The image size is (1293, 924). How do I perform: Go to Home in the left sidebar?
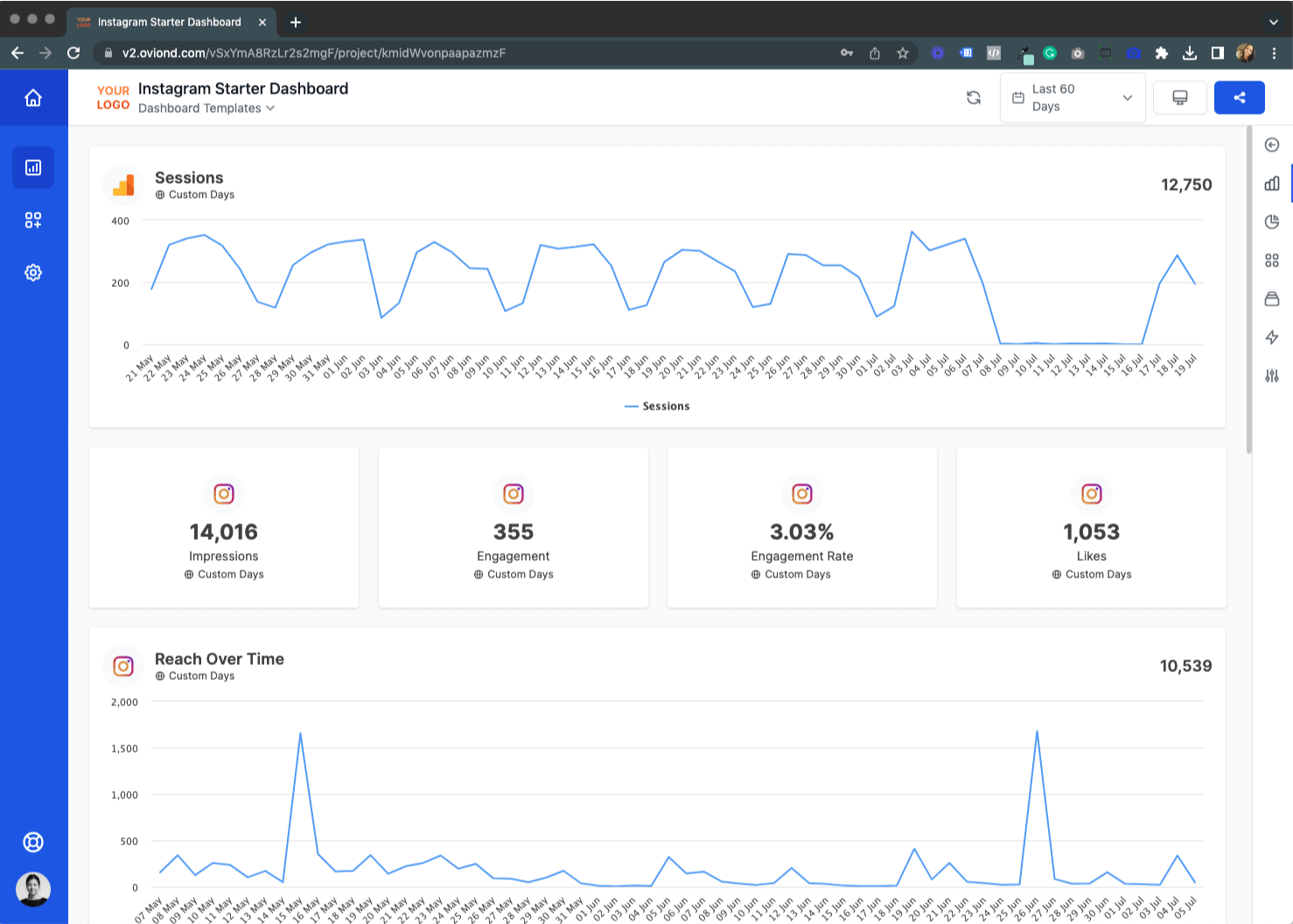33,97
